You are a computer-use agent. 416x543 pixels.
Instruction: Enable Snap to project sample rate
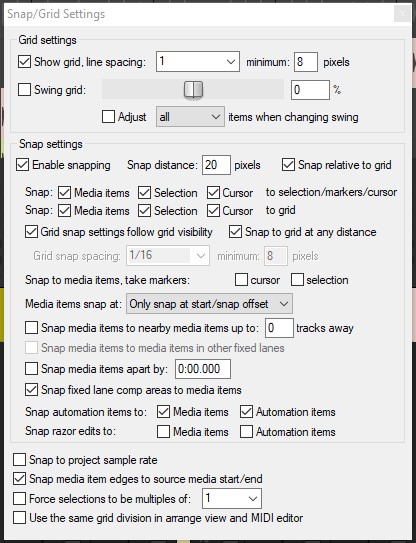(x=19, y=460)
